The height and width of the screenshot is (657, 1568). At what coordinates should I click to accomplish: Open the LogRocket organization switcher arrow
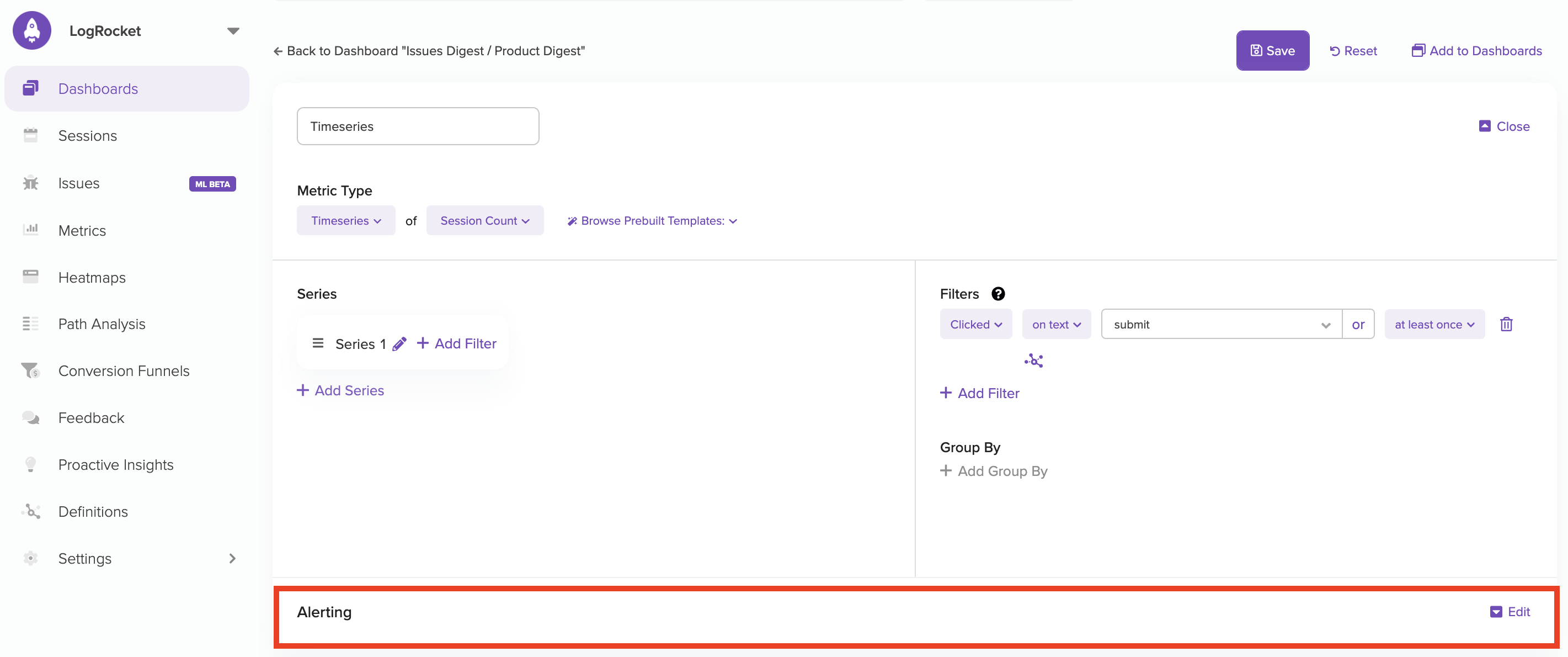(x=233, y=31)
